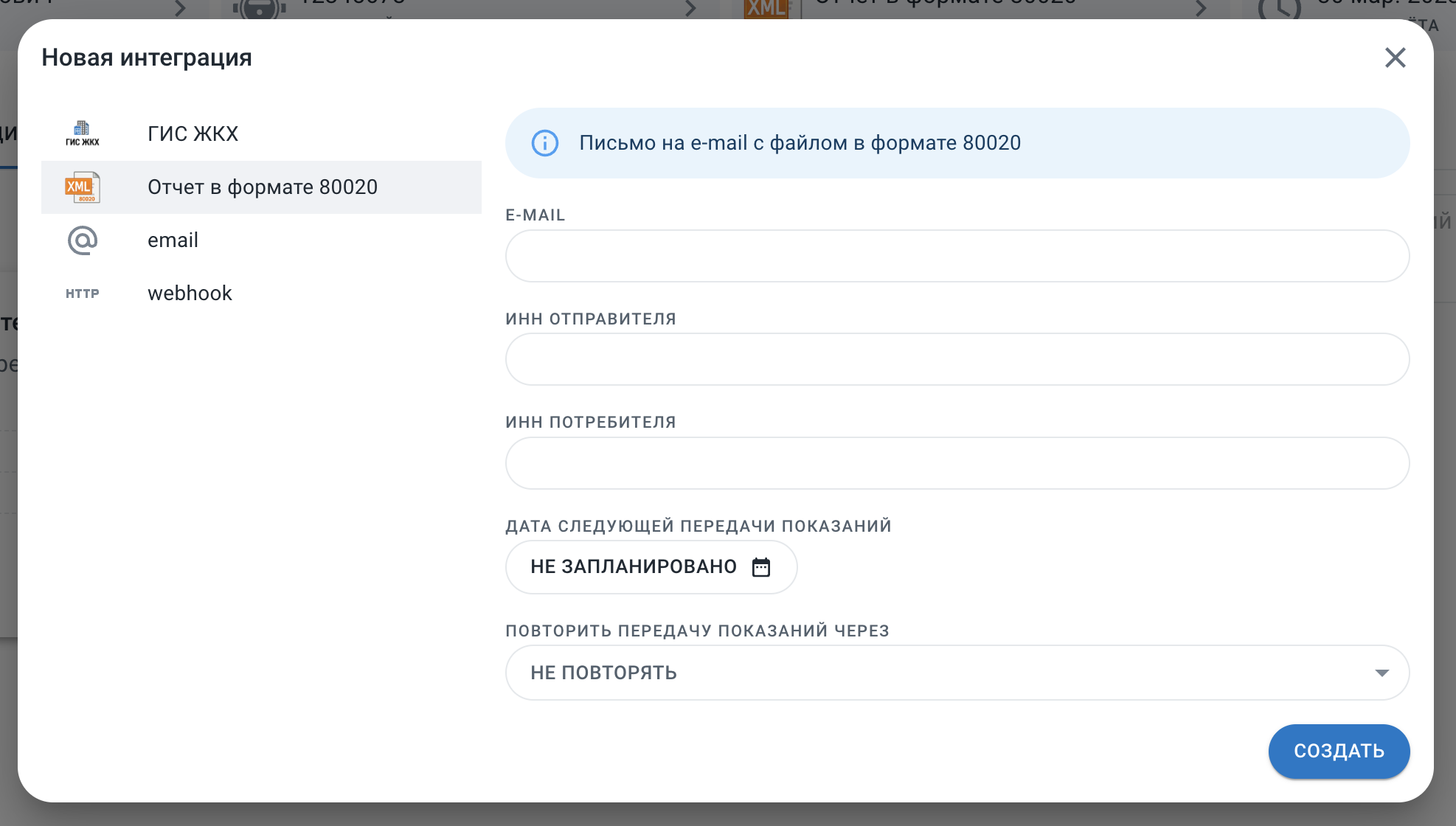This screenshot has width=1456, height=826.
Task: Click banner text about e-mail file 80020
Action: pyautogui.click(x=800, y=143)
